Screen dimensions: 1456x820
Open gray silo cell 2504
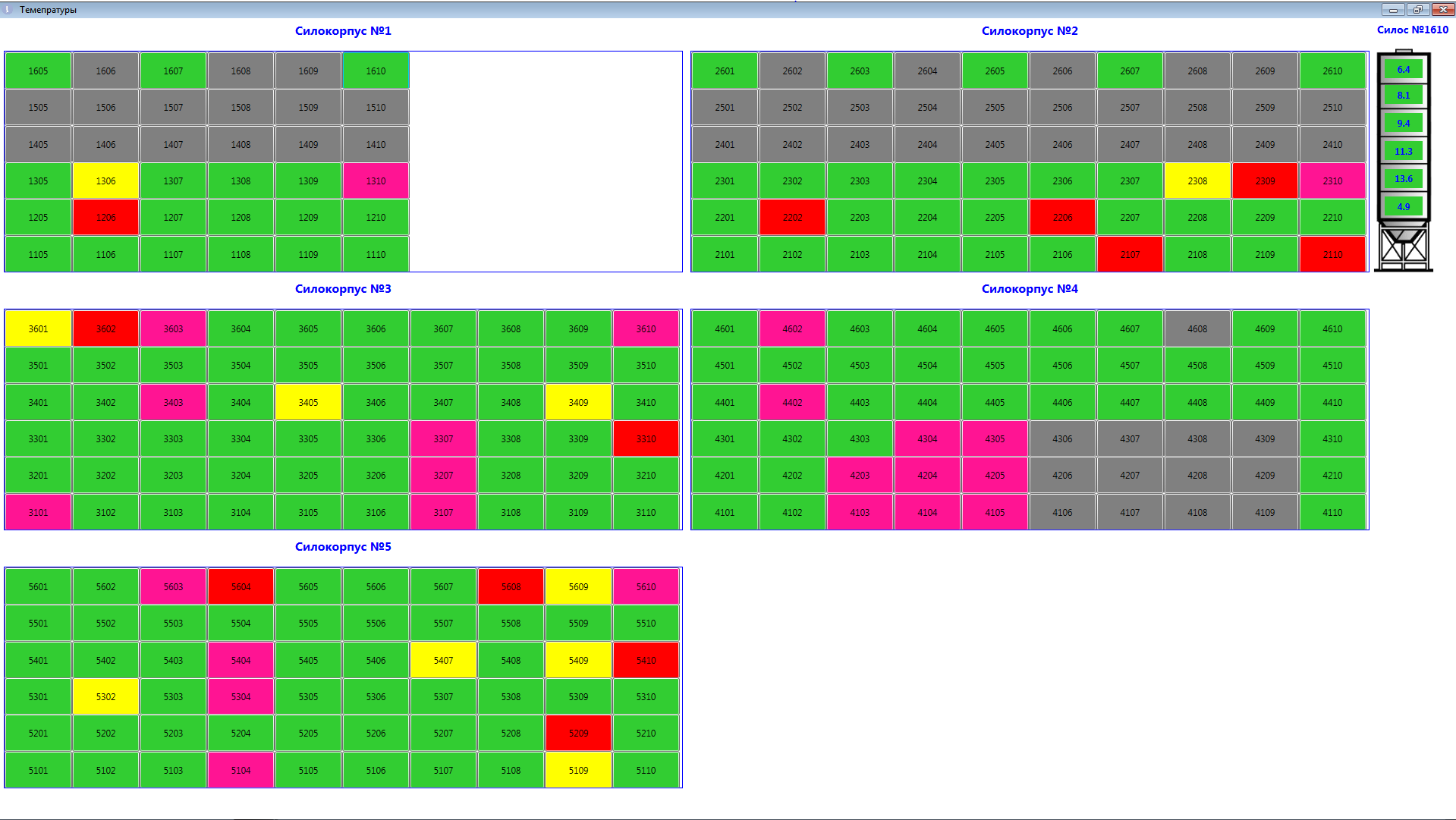click(x=927, y=107)
